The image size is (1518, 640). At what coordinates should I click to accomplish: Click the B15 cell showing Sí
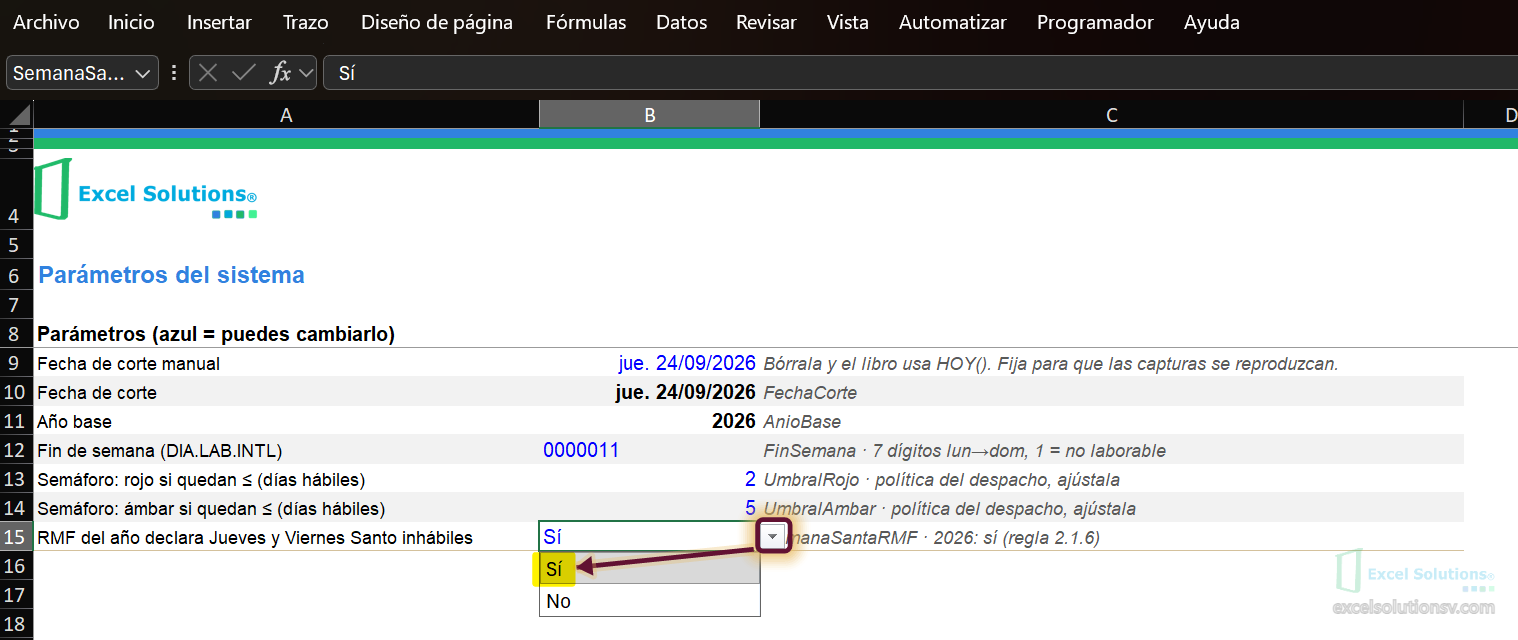tap(648, 537)
